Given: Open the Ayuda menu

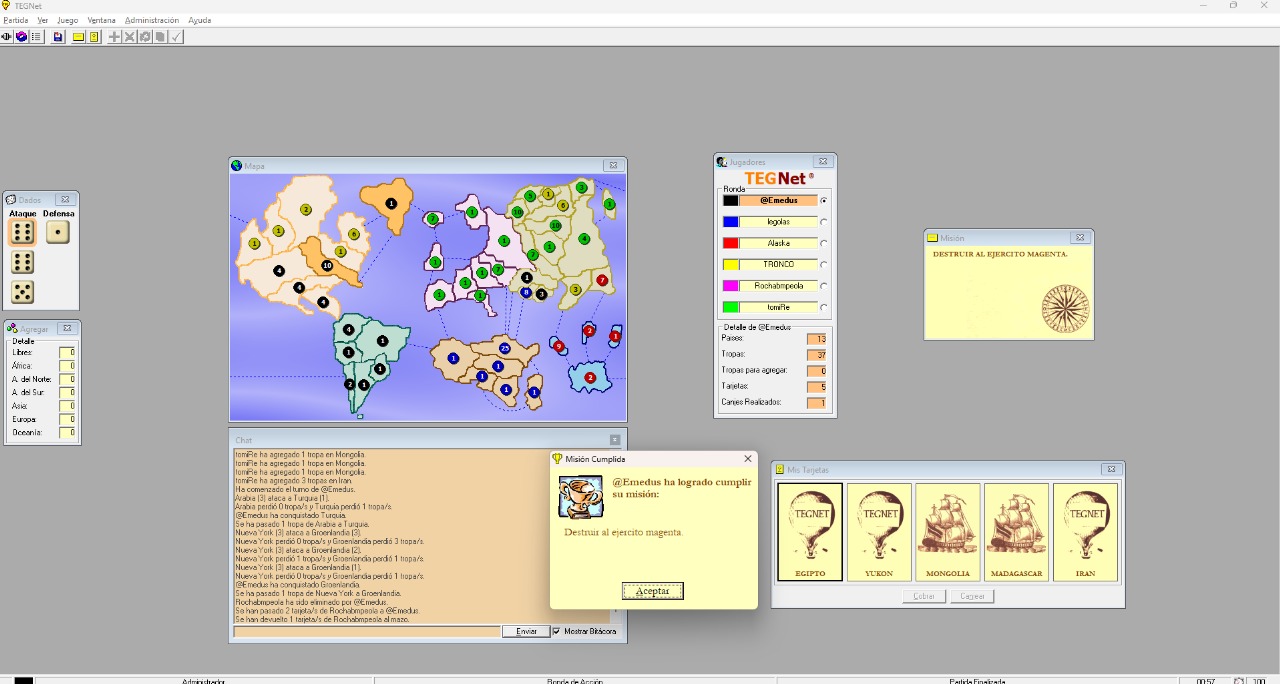Looking at the screenshot, I should coord(200,20).
